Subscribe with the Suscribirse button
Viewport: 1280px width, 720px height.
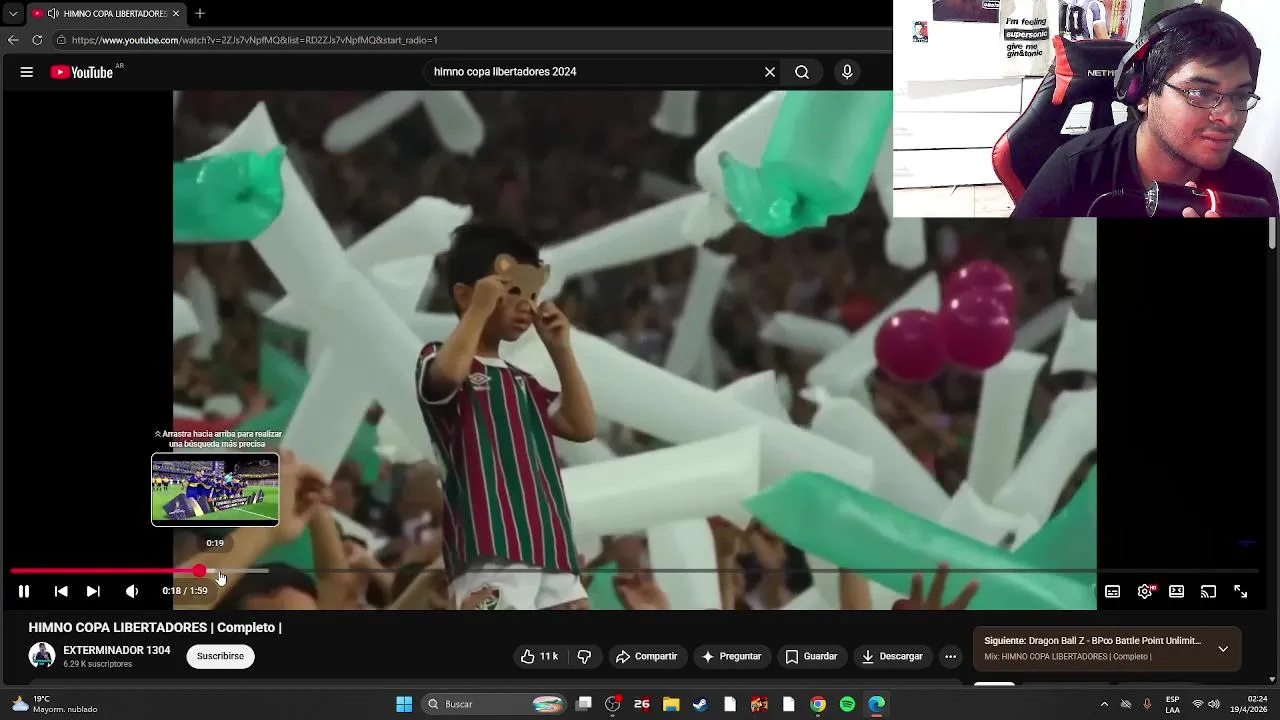[220, 656]
